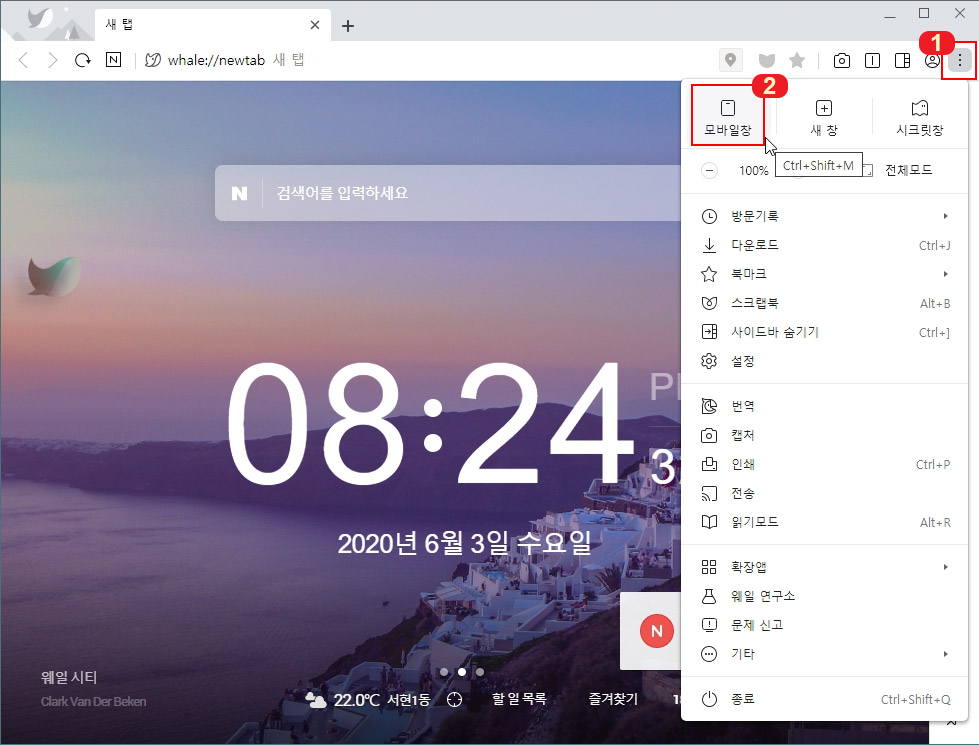Click the 전체모드 fullscreen option

pyautogui.click(x=908, y=170)
